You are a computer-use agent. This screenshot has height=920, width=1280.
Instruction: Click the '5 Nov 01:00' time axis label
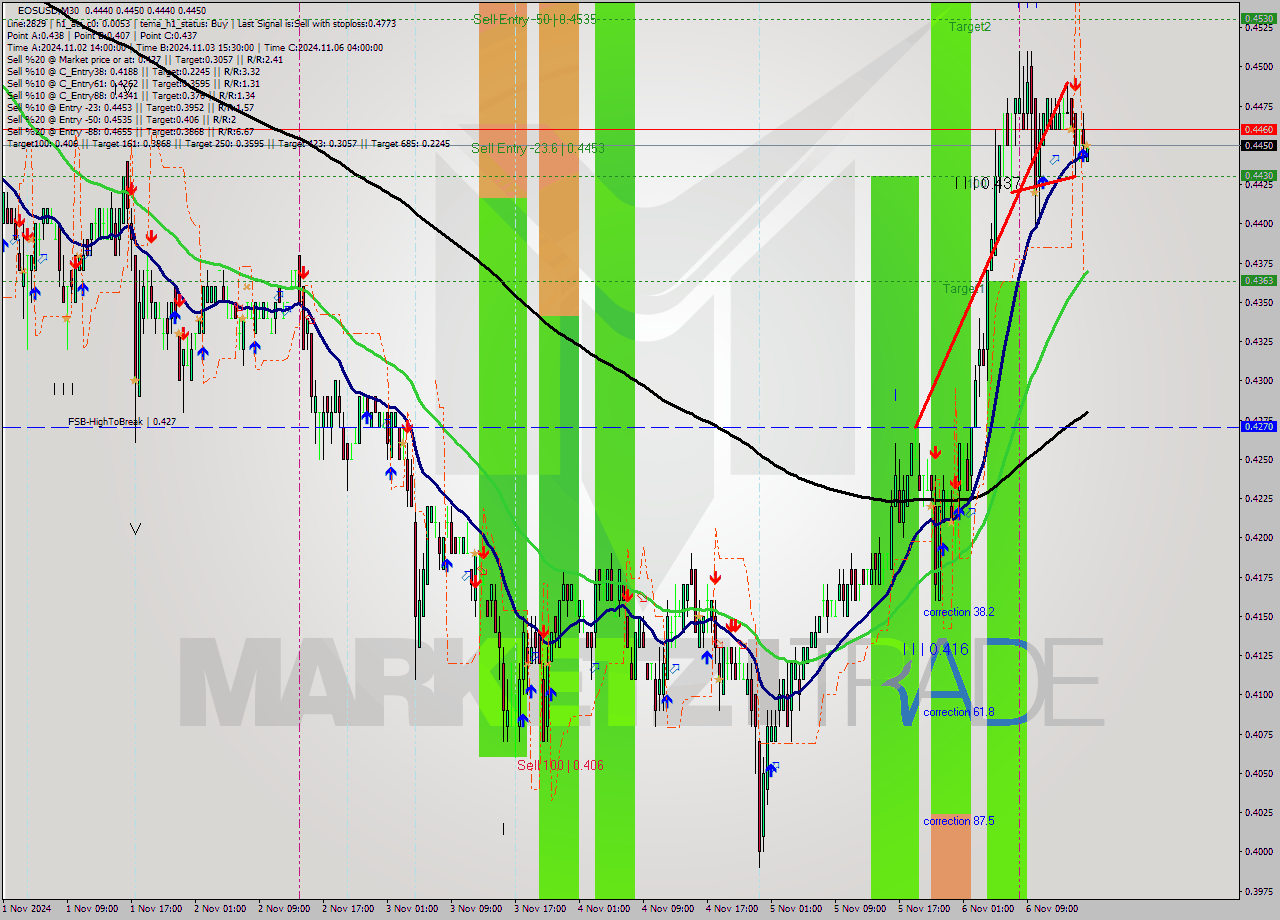point(796,909)
